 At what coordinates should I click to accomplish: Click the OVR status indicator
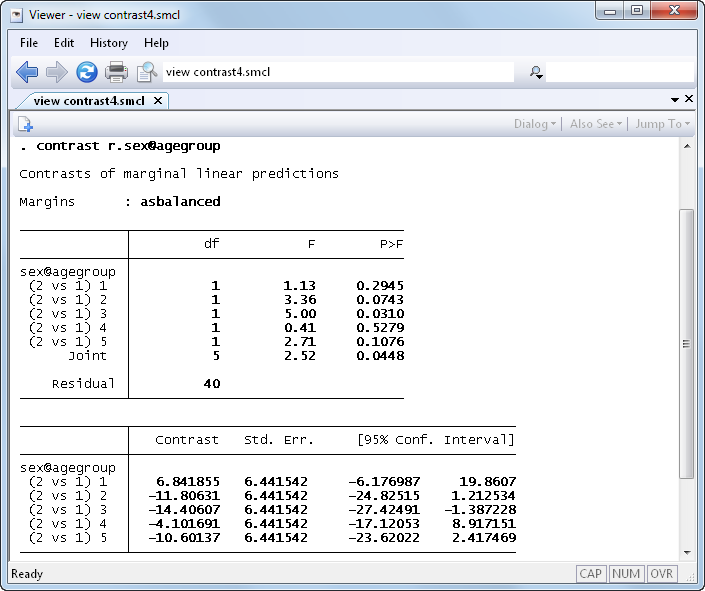(661, 573)
